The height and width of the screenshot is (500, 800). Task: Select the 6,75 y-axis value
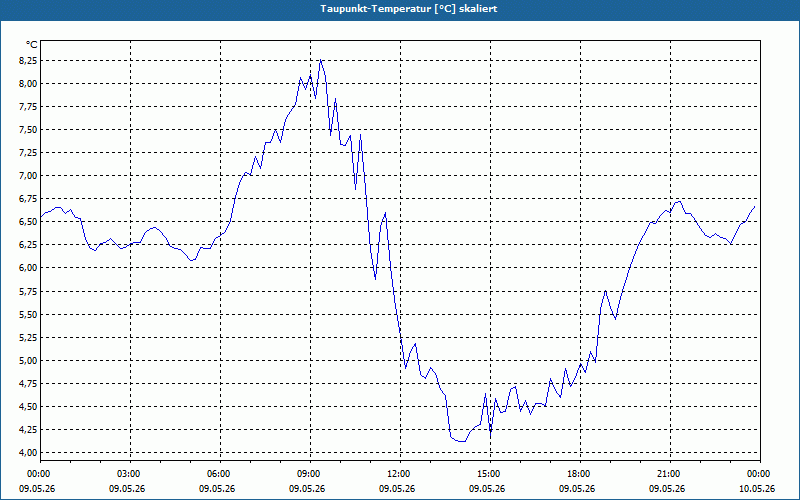[27, 198]
